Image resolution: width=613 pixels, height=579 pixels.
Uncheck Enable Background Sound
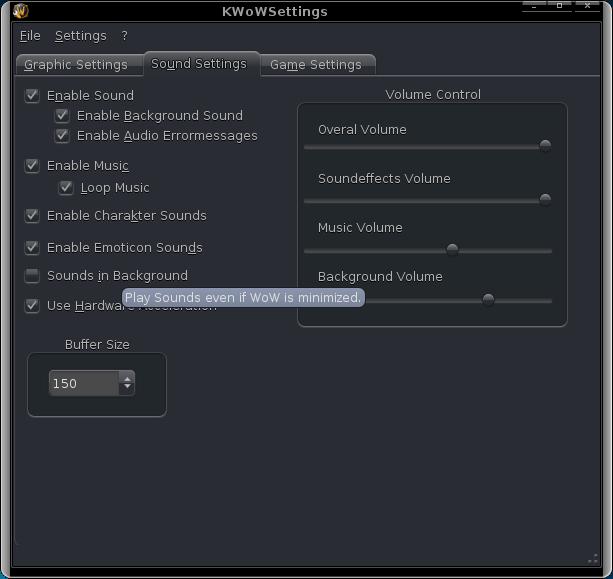point(62,116)
